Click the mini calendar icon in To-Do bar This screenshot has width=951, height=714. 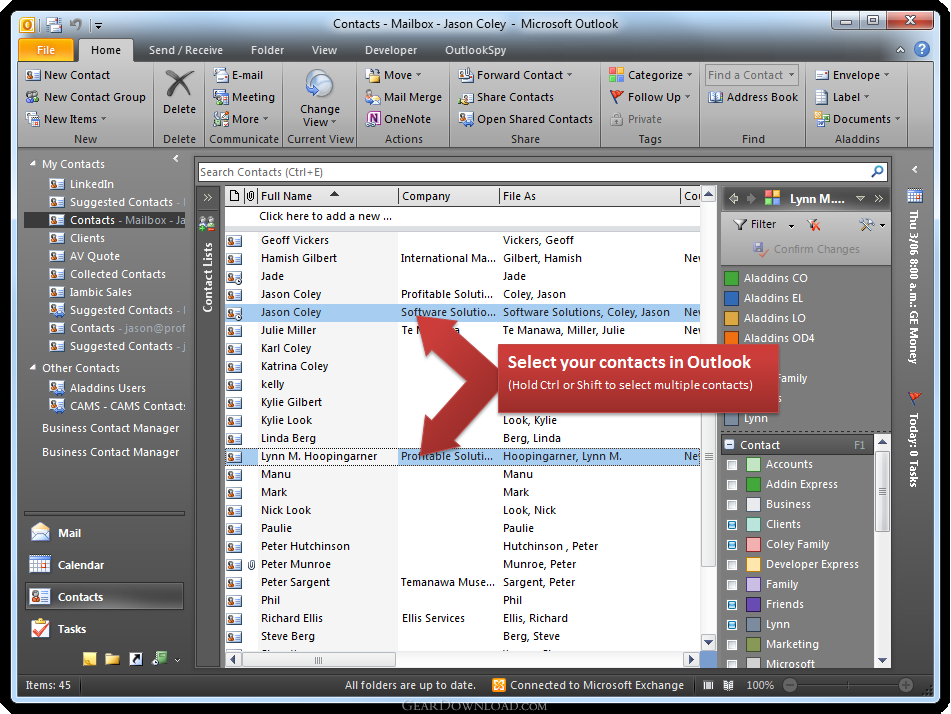(915, 196)
